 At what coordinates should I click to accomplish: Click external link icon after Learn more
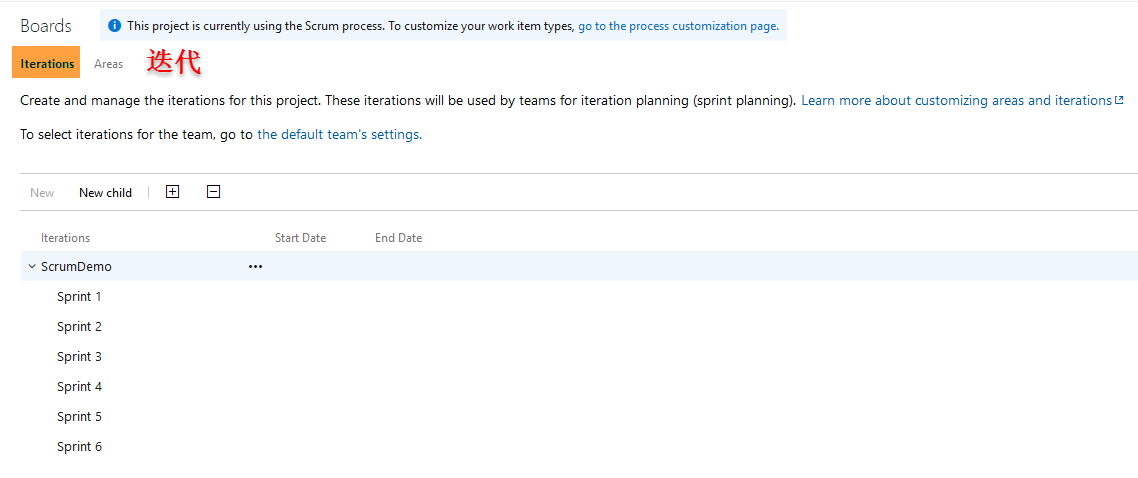tap(1119, 100)
